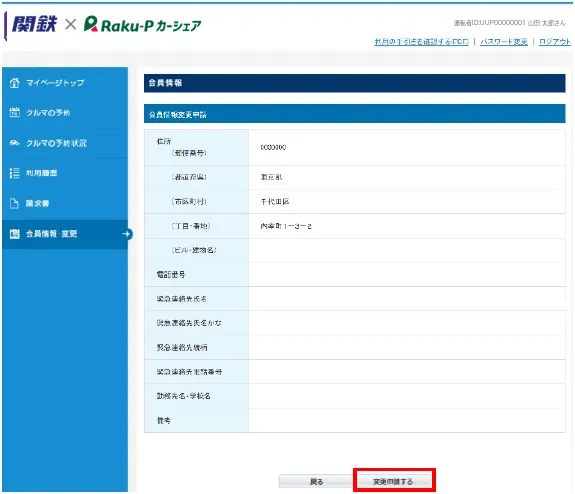Open the 利用の手引きを確認する(PDF) link

pos(421,42)
